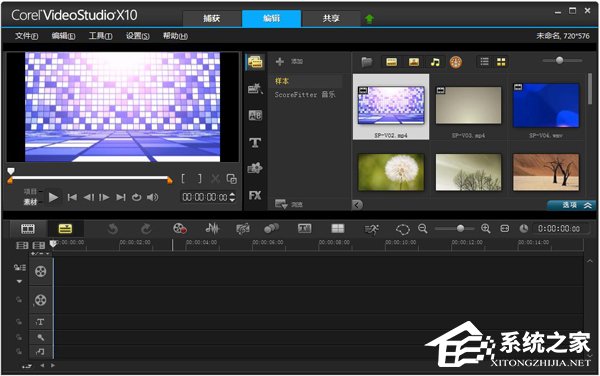The width and height of the screenshot is (600, 376).
Task: Jump to the start of clip
Action: coord(72,197)
